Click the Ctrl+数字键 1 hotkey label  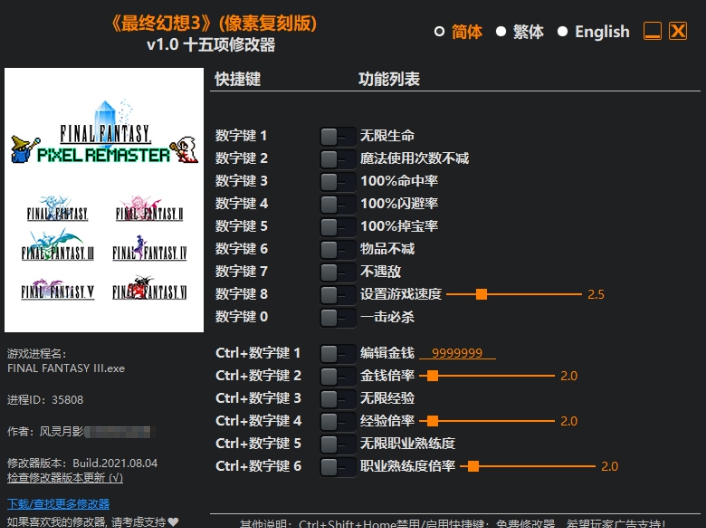click(258, 353)
